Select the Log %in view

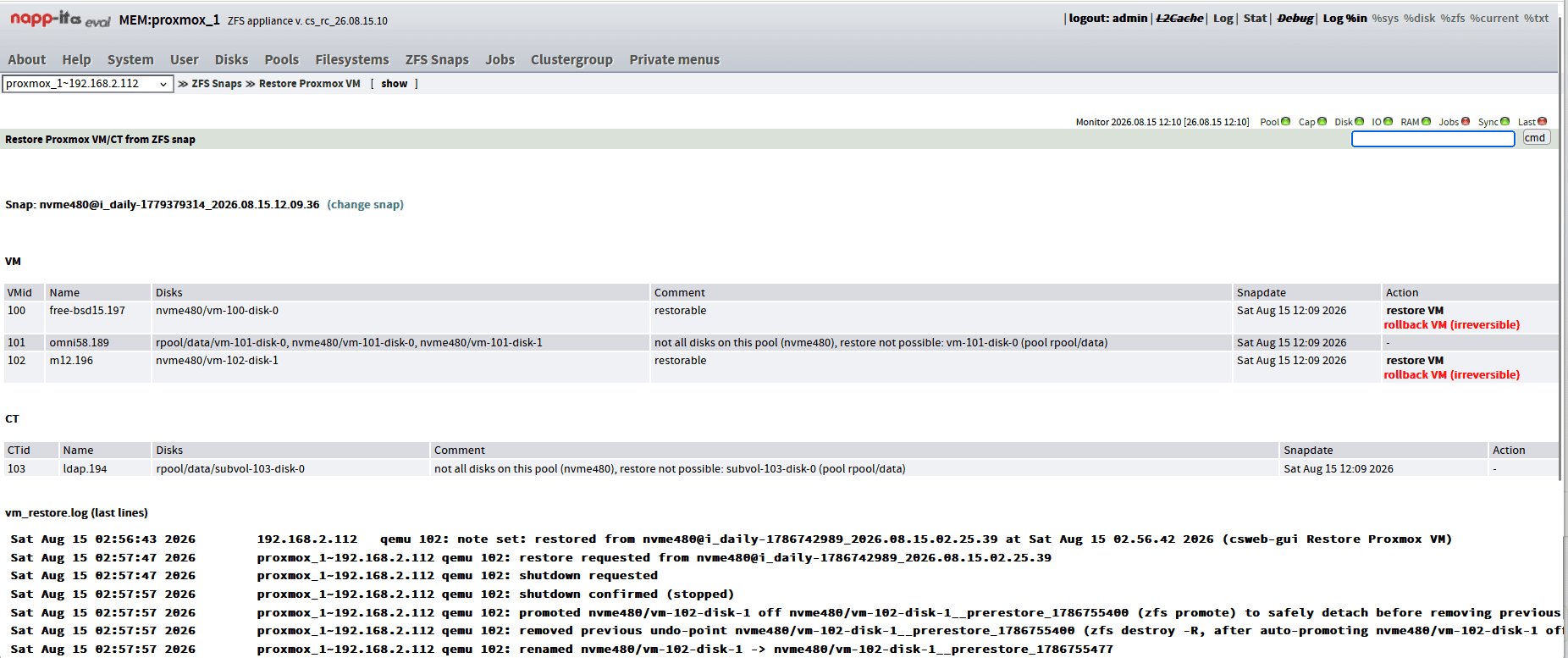1344,18
